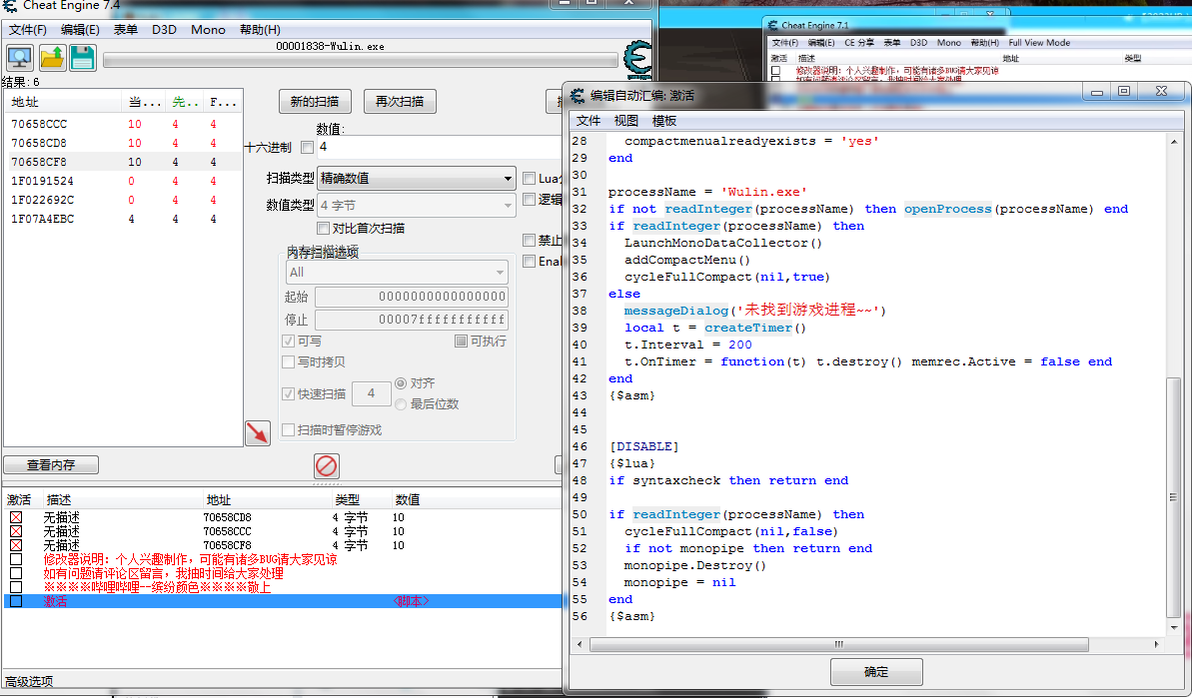Click the 查看内存 button
Viewport: 1192px width, 698px height.
(x=51, y=465)
